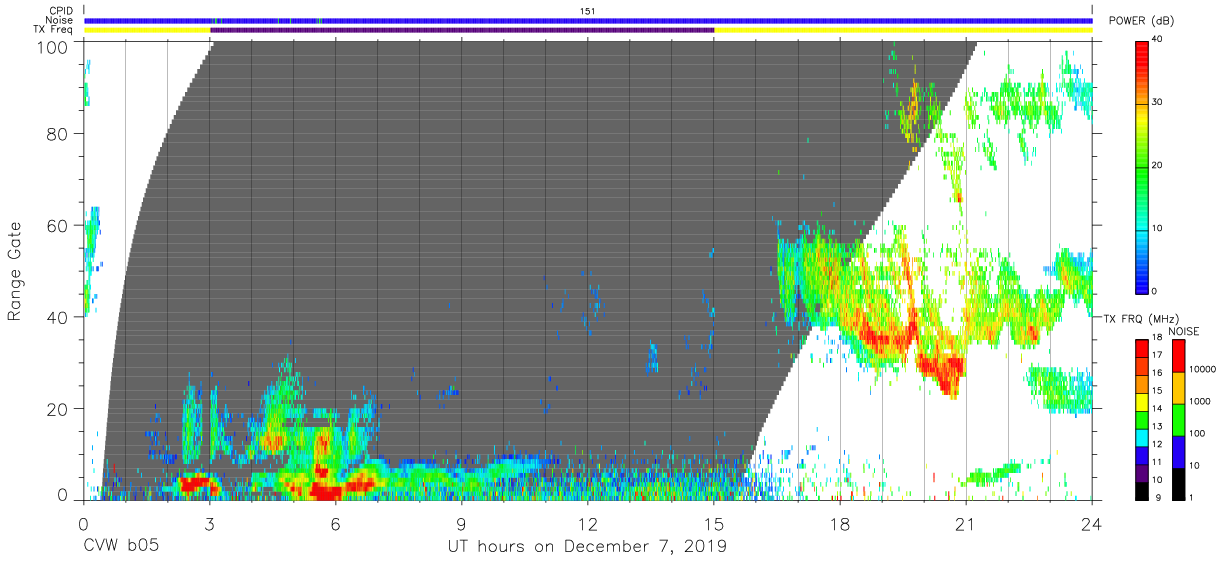Click the blue bottom of the POWER color bar
1228x567 pixels.
1141,283
